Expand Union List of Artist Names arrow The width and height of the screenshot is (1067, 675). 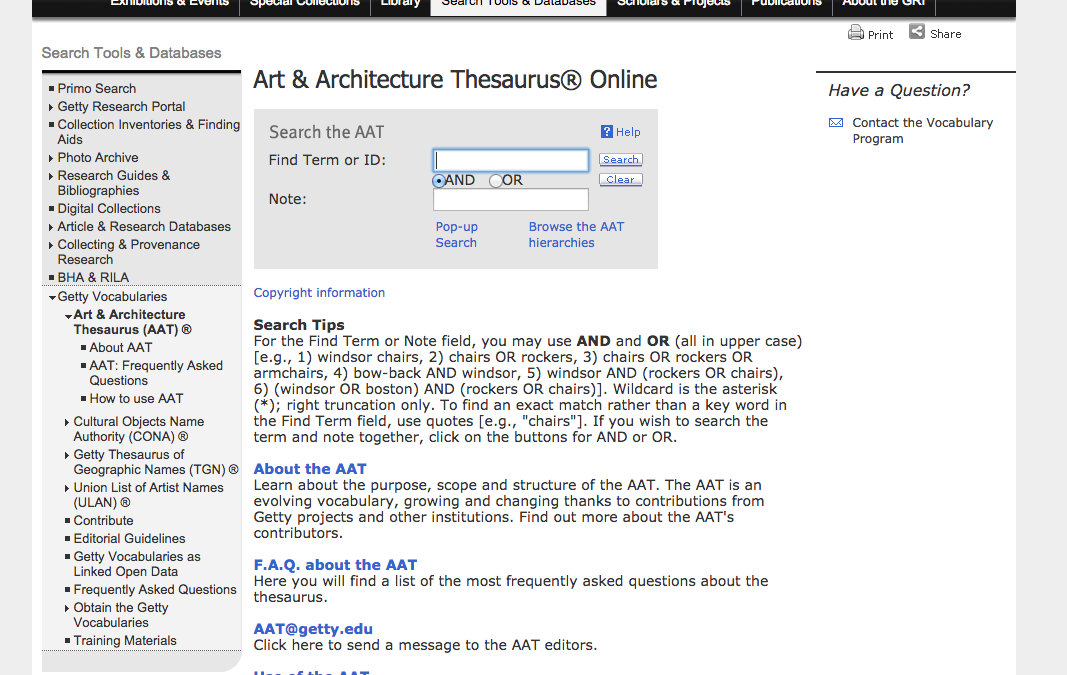67,488
